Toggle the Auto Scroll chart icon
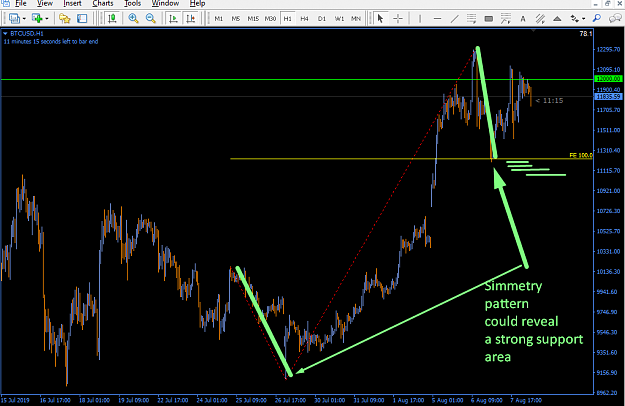The height and width of the screenshot is (406, 625). click(x=173, y=18)
